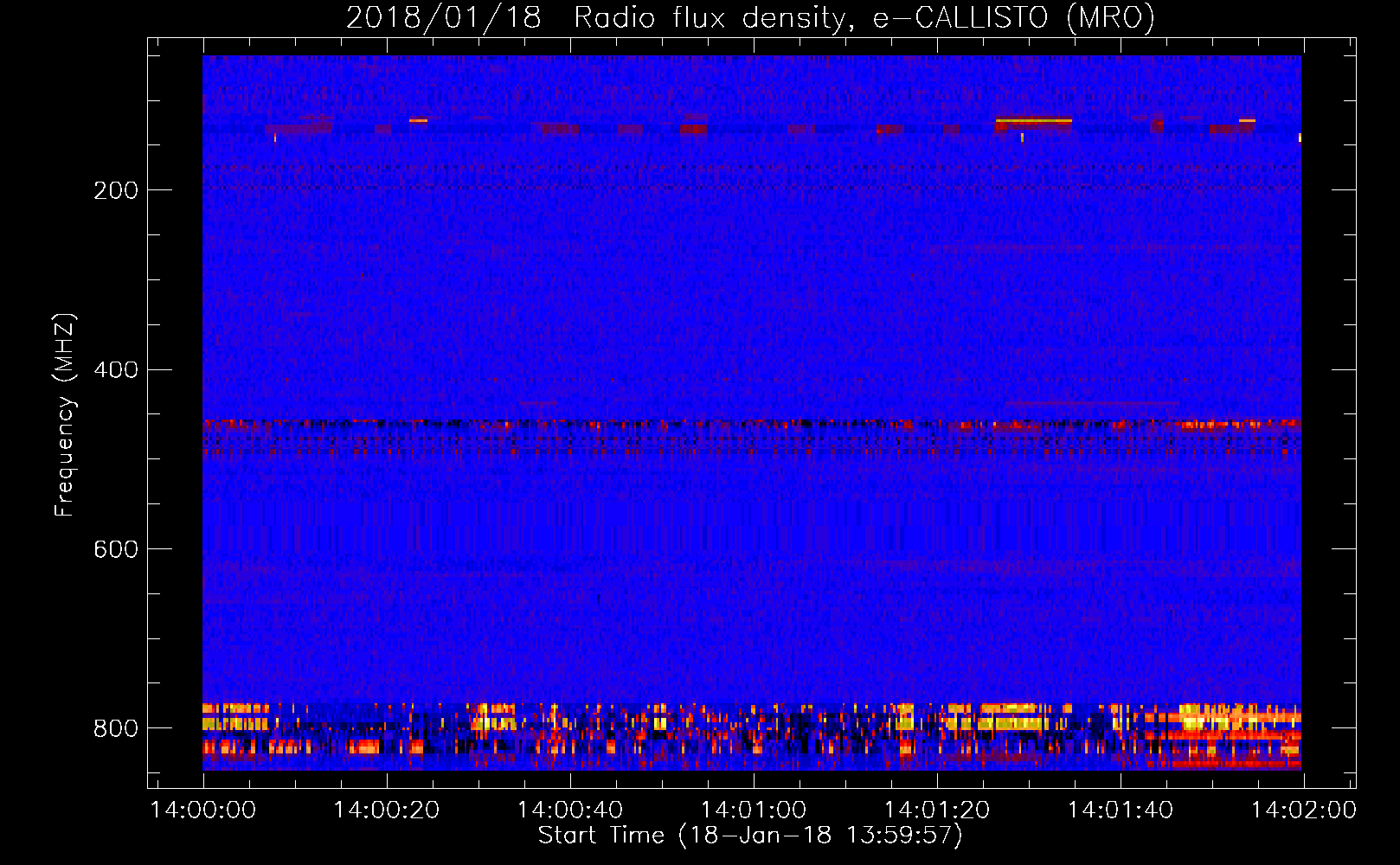Click the 14:00:40 time label
Screen dimensions: 1400x865
[x=570, y=810]
